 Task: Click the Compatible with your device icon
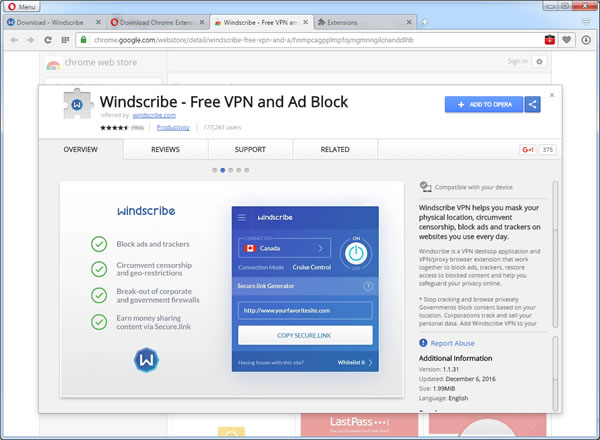tap(426, 187)
